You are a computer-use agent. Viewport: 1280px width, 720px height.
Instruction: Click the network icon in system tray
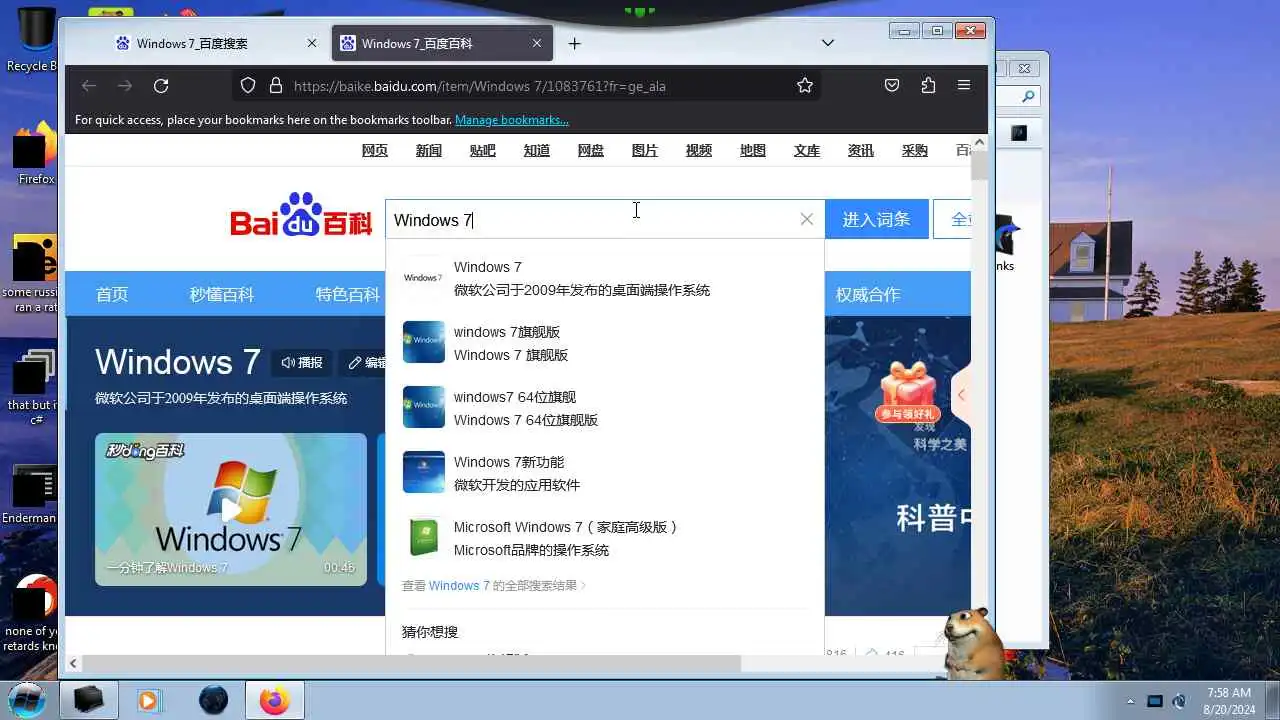click(x=1155, y=701)
